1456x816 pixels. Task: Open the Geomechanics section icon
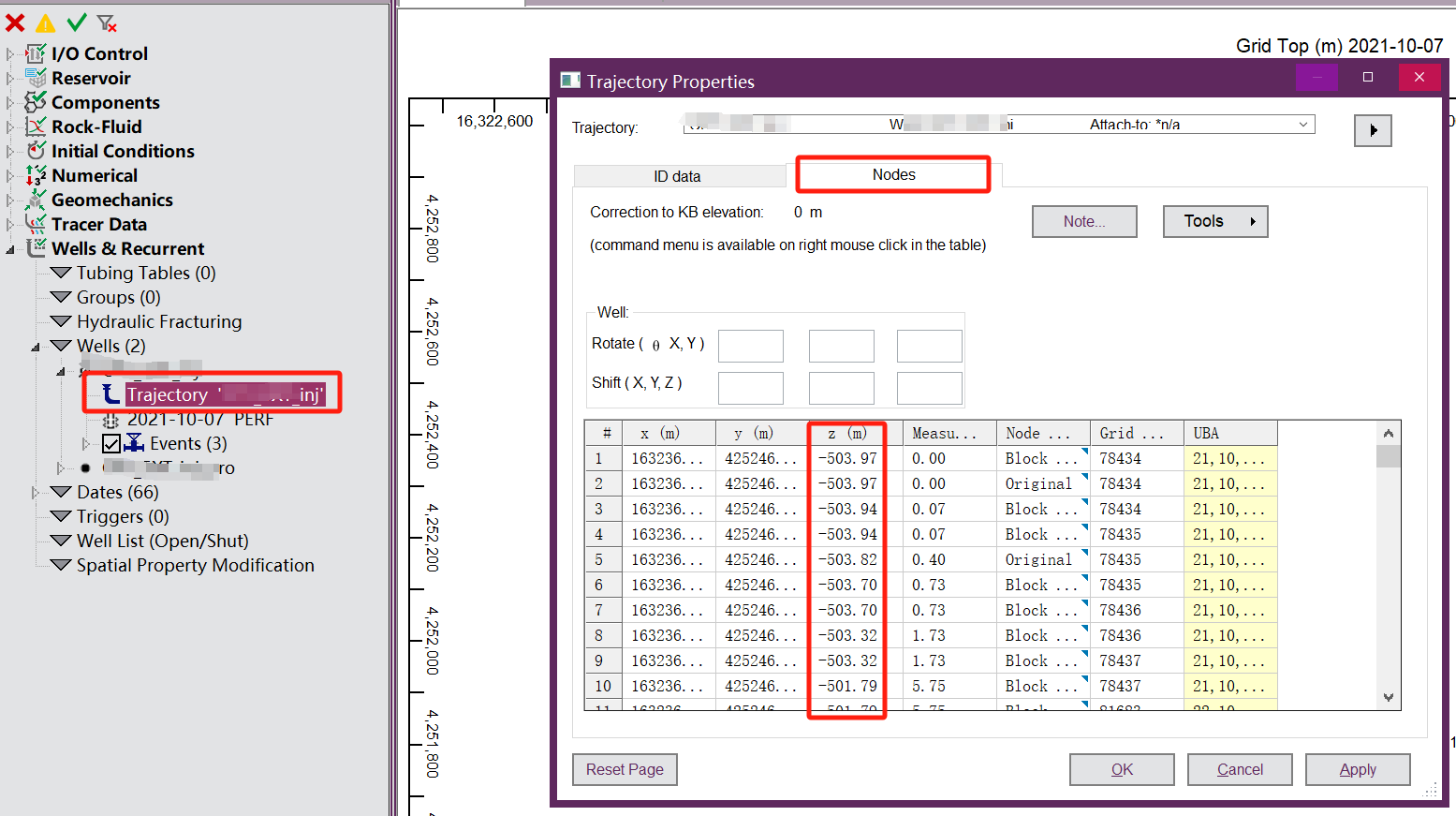[36, 200]
